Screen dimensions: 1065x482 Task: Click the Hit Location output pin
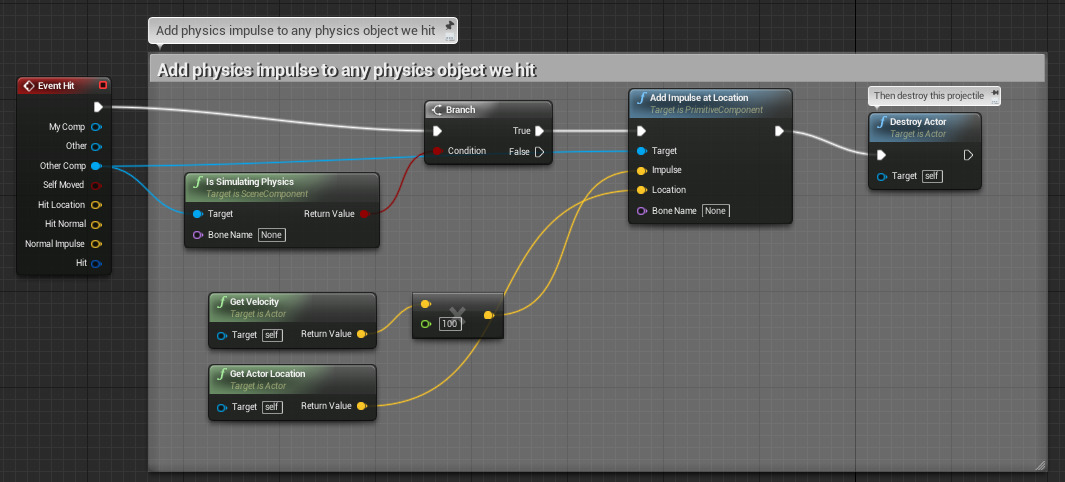tap(96, 205)
